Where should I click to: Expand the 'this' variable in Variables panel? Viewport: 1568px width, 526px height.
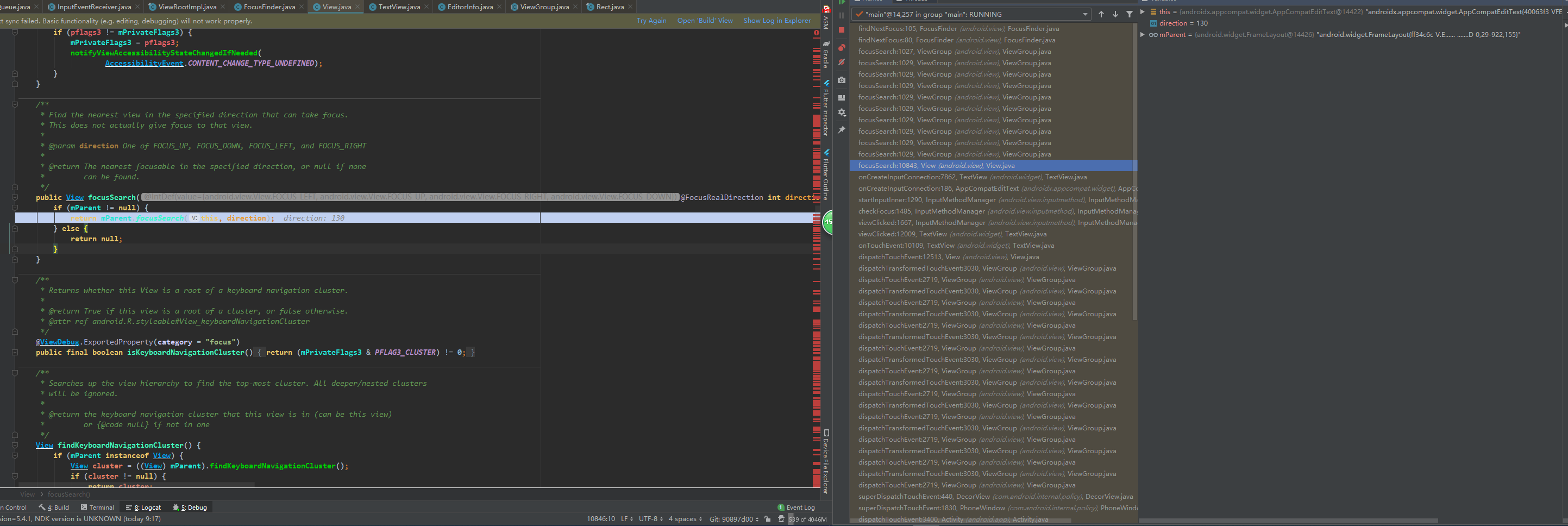point(1141,12)
